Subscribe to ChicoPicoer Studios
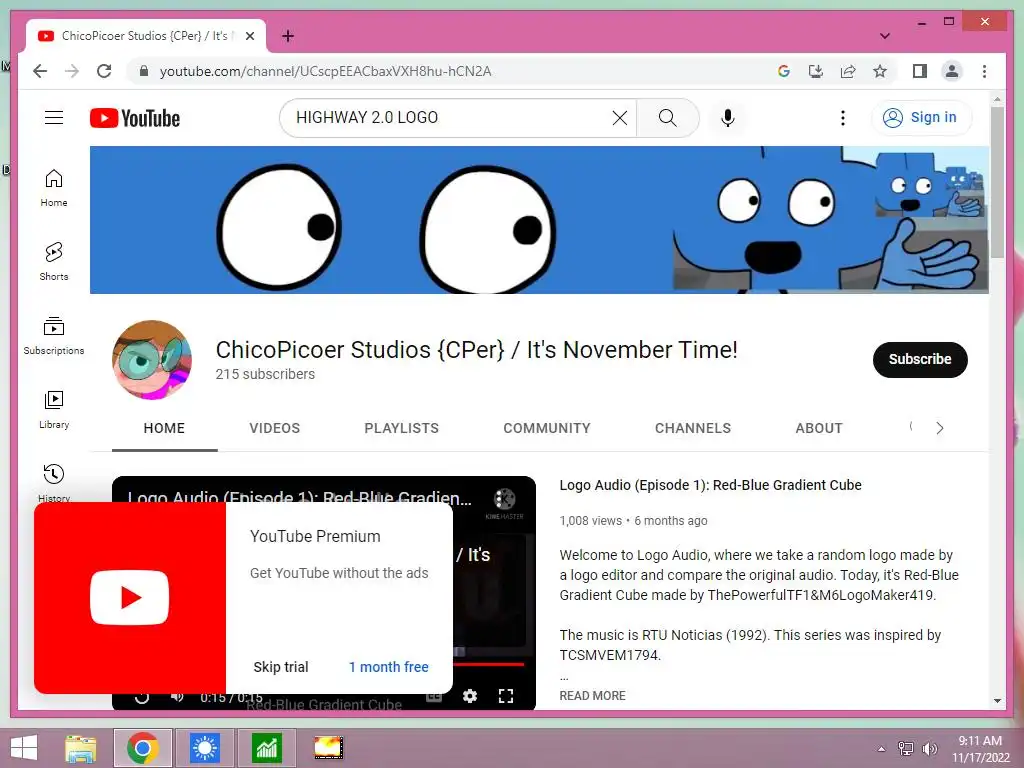 (920, 359)
